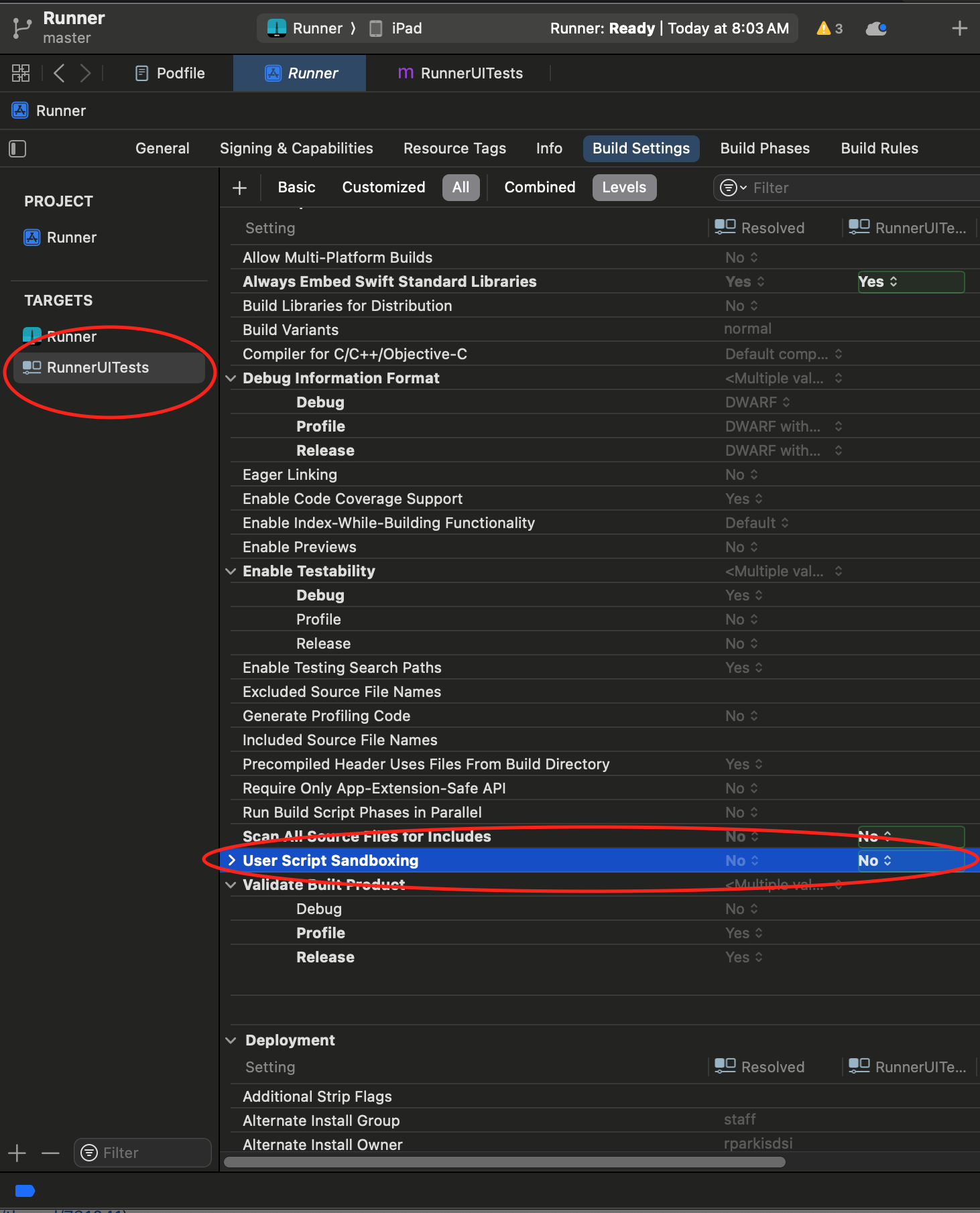Click the Runner scheme selector

tap(306, 28)
